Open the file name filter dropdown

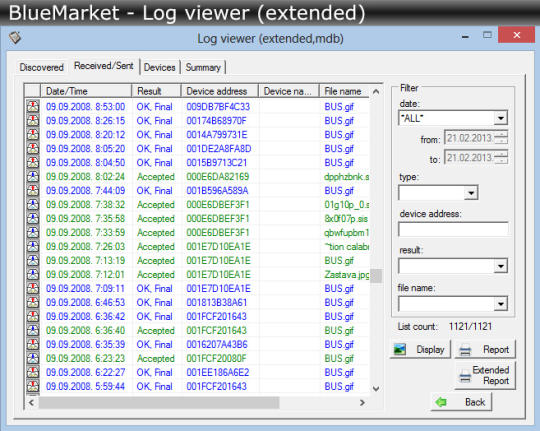501,304
